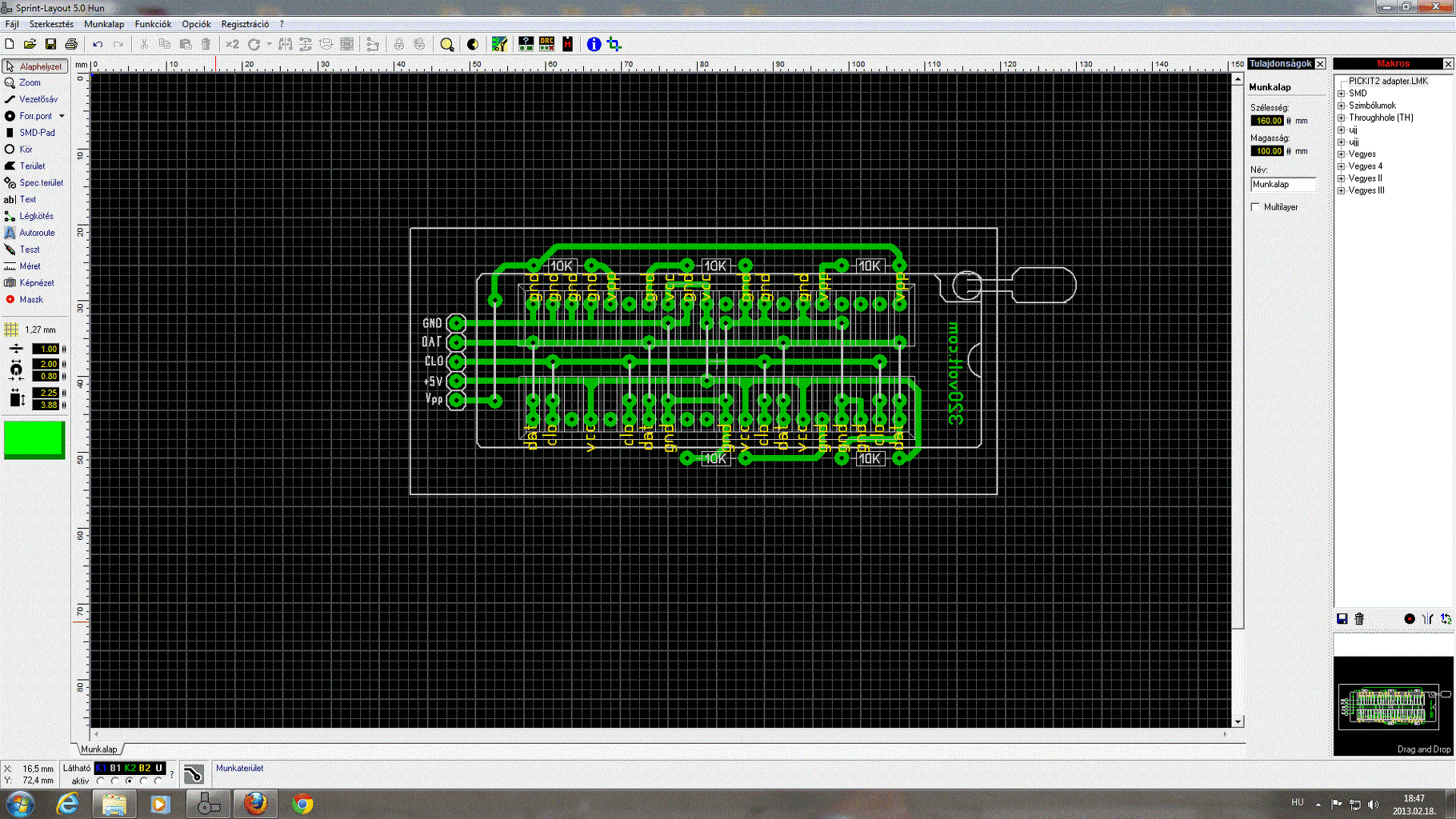The image size is (1456, 819).
Task: Open the Funkciók menu
Action: pyautogui.click(x=153, y=24)
